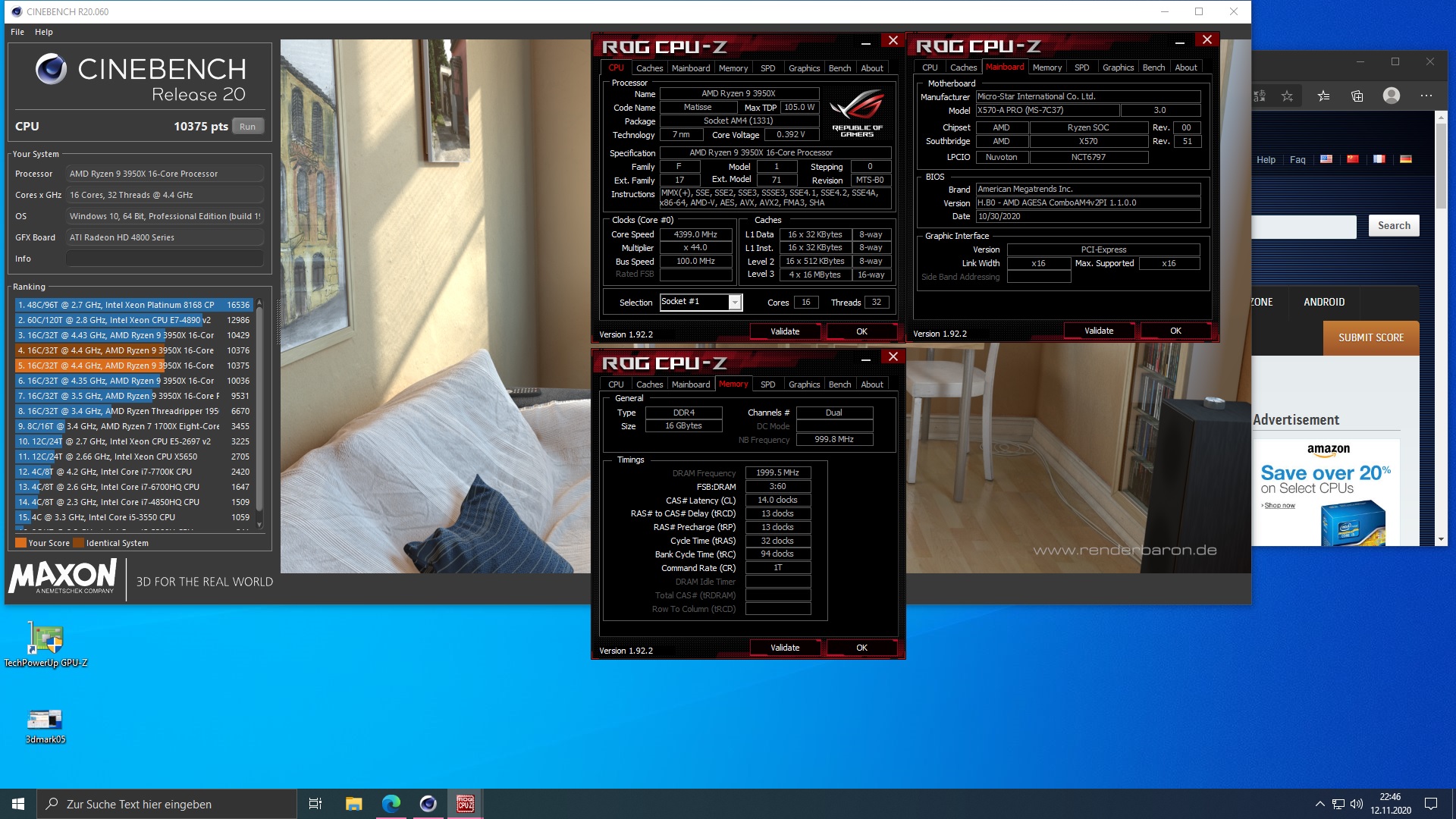Click the browser profile avatar icon

click(x=1392, y=96)
